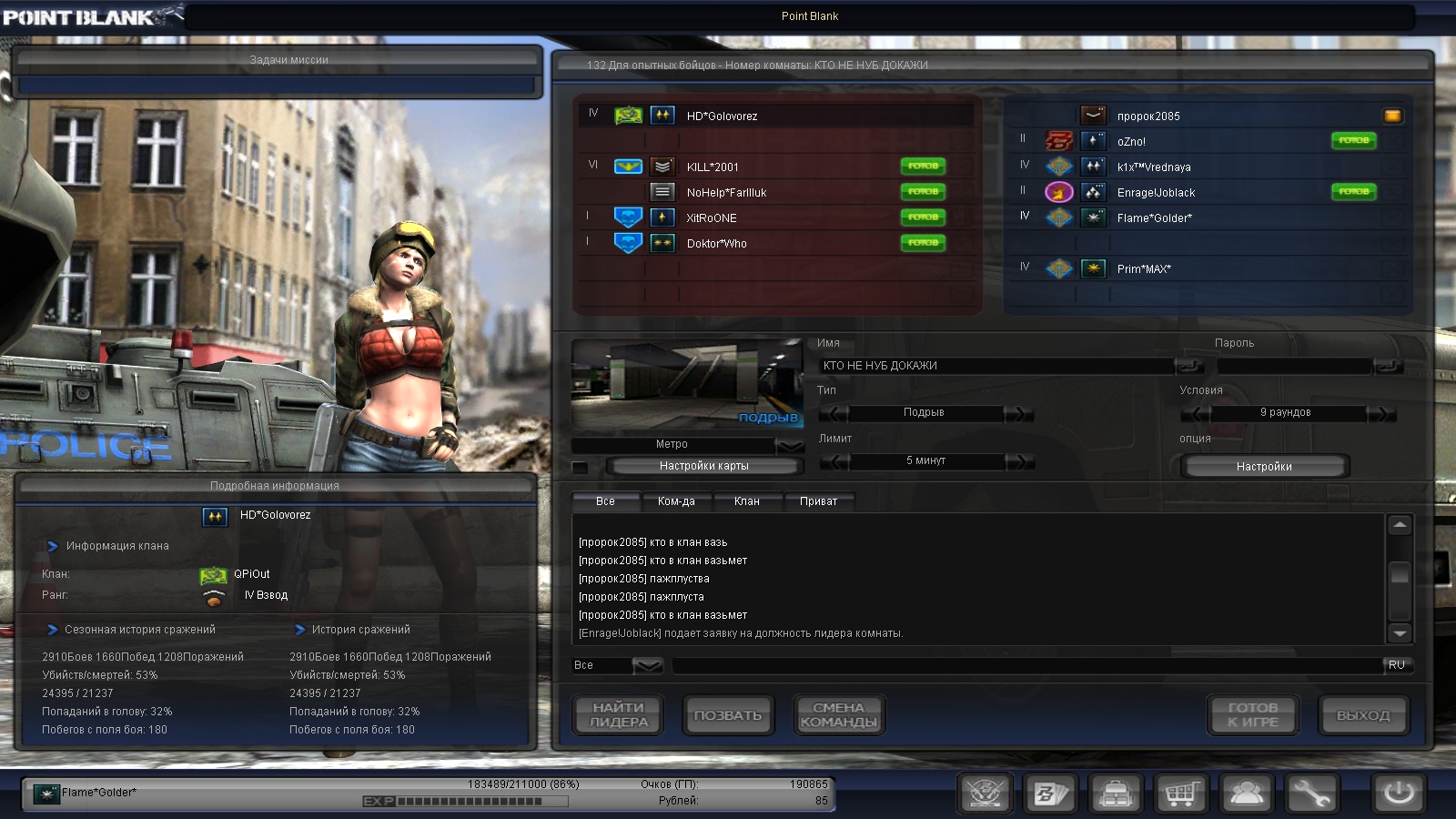Switch to the Клан chat tab
Viewport: 1456px width, 819px height.
747,501
